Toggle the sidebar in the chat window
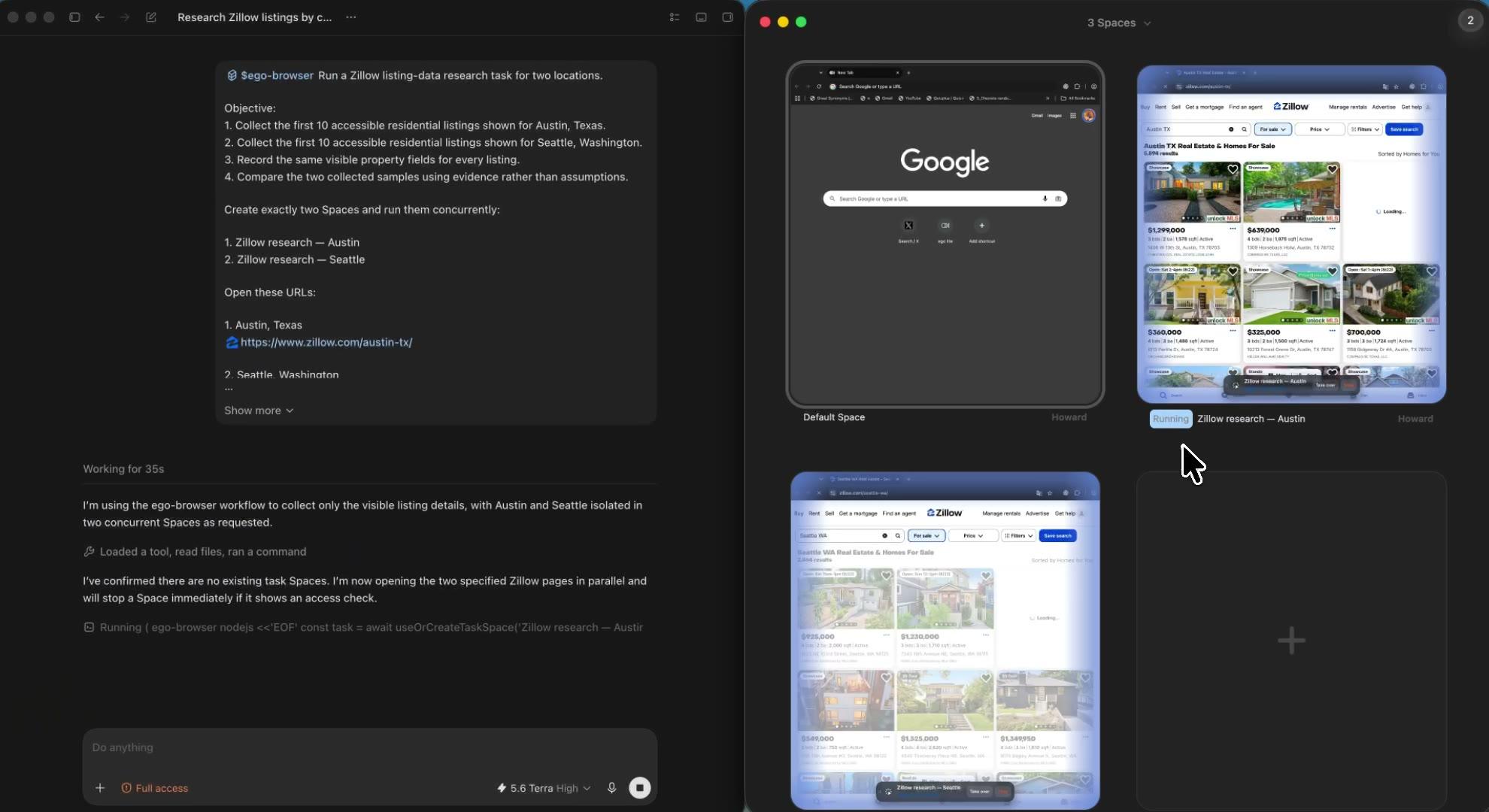The height and width of the screenshot is (812, 1489). click(74, 17)
